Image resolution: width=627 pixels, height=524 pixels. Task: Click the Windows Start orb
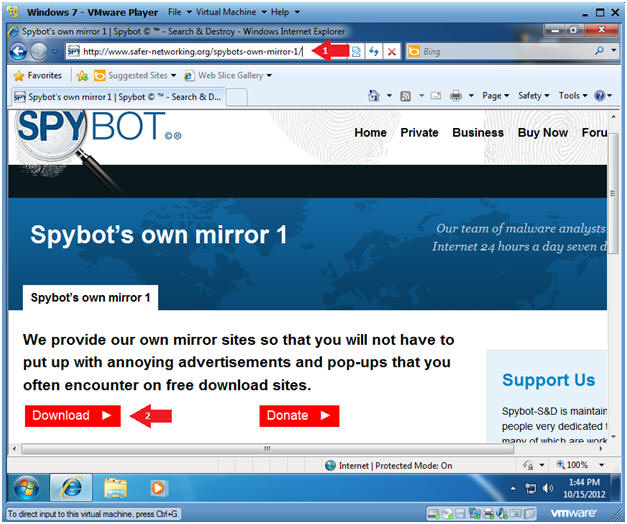26,488
